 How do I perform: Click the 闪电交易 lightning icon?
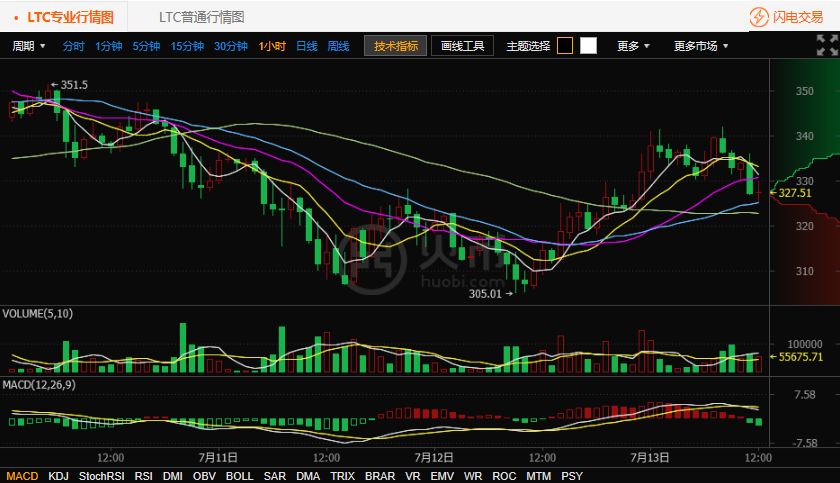[760, 17]
